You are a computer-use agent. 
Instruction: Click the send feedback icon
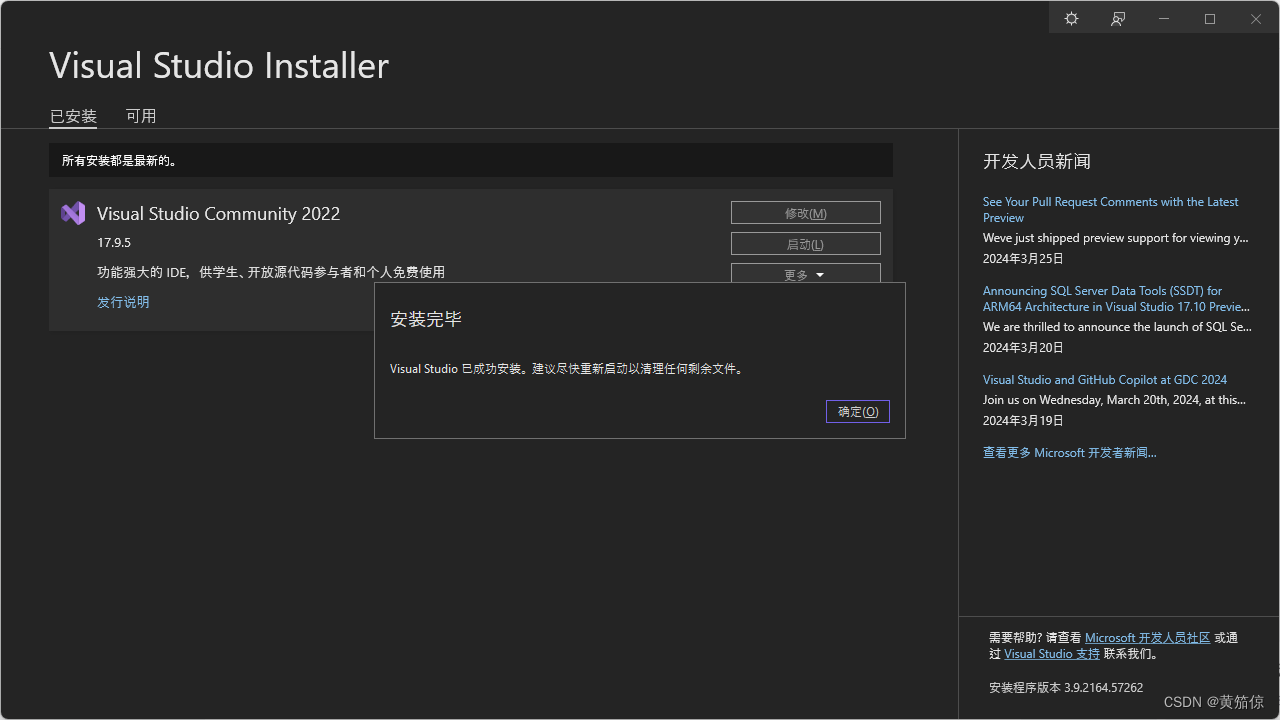tap(1118, 19)
